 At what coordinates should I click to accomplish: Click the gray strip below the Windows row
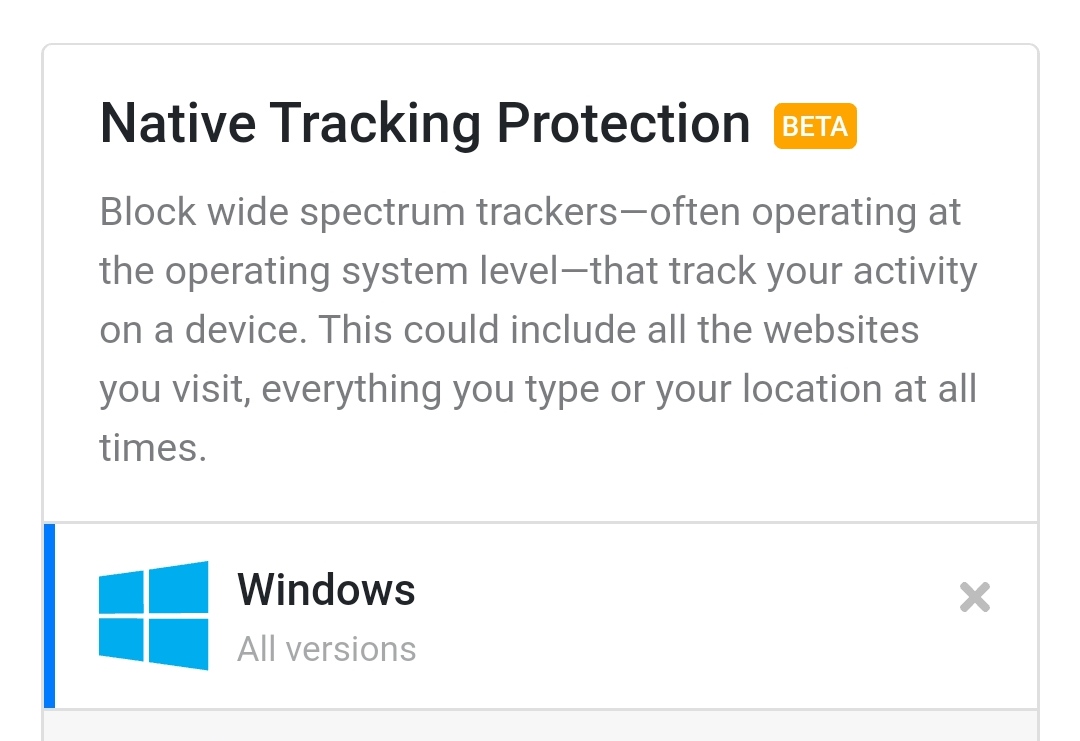pos(540,726)
